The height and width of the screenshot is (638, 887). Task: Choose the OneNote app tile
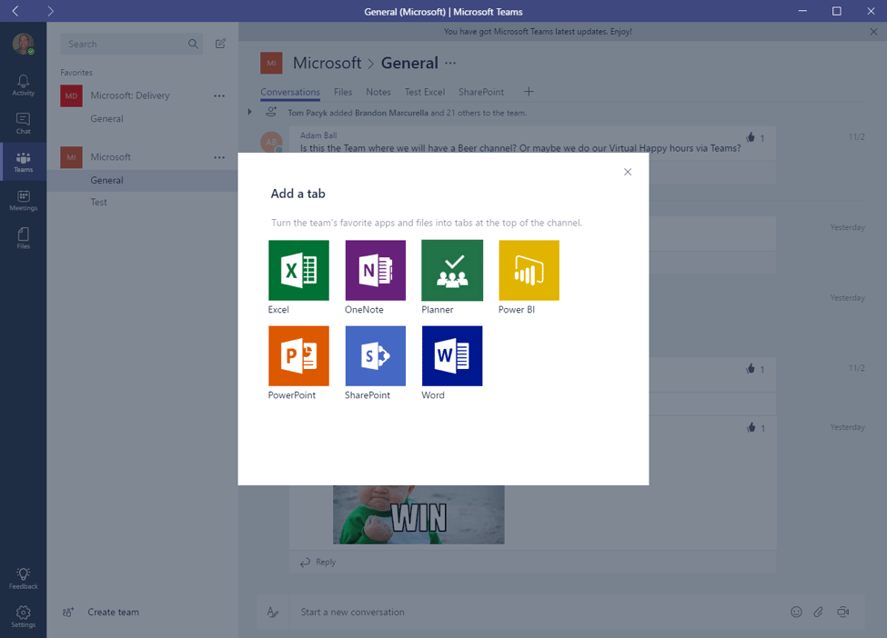click(x=376, y=270)
